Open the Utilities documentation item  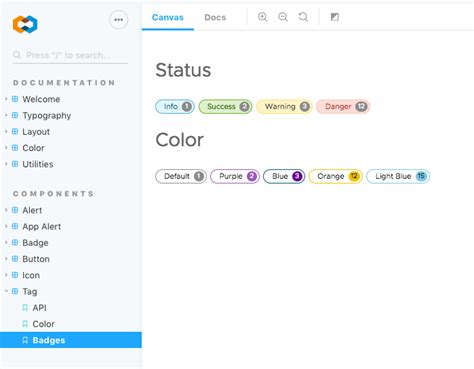point(38,164)
